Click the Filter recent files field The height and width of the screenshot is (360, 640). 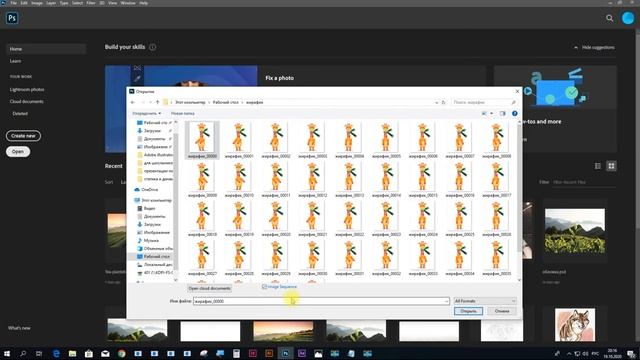[583, 182]
